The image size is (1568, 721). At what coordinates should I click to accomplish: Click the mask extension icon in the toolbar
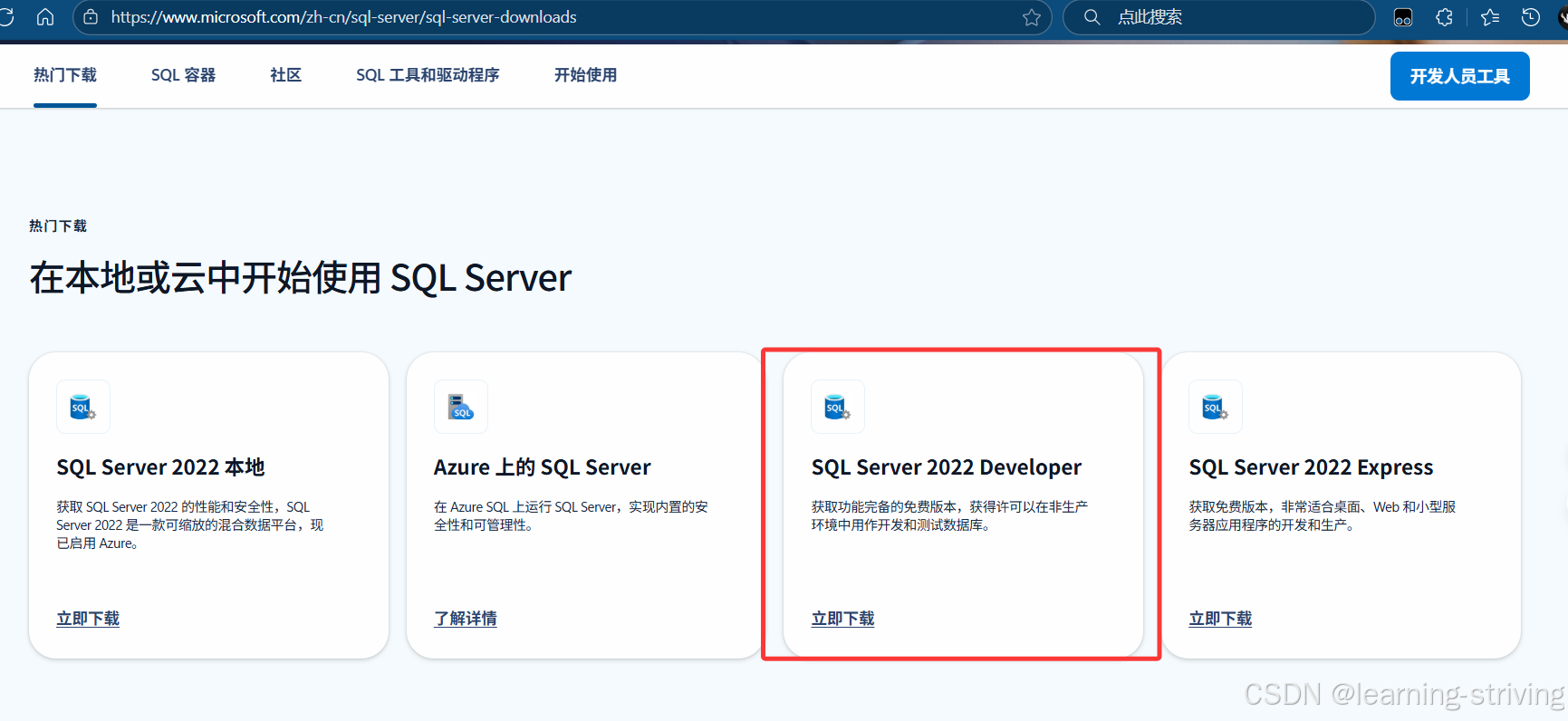[x=1403, y=17]
